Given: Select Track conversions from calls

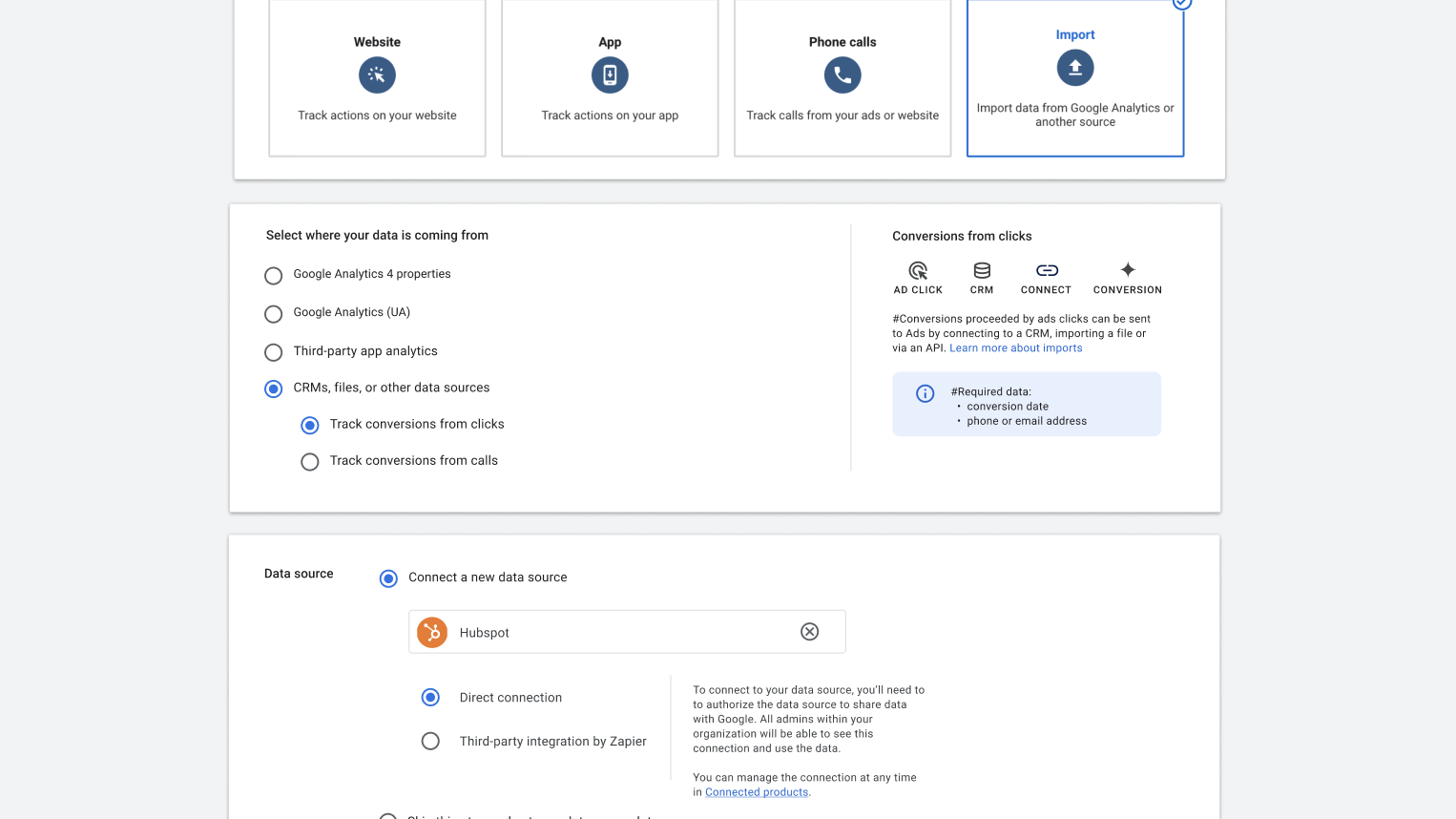Looking at the screenshot, I should [310, 462].
